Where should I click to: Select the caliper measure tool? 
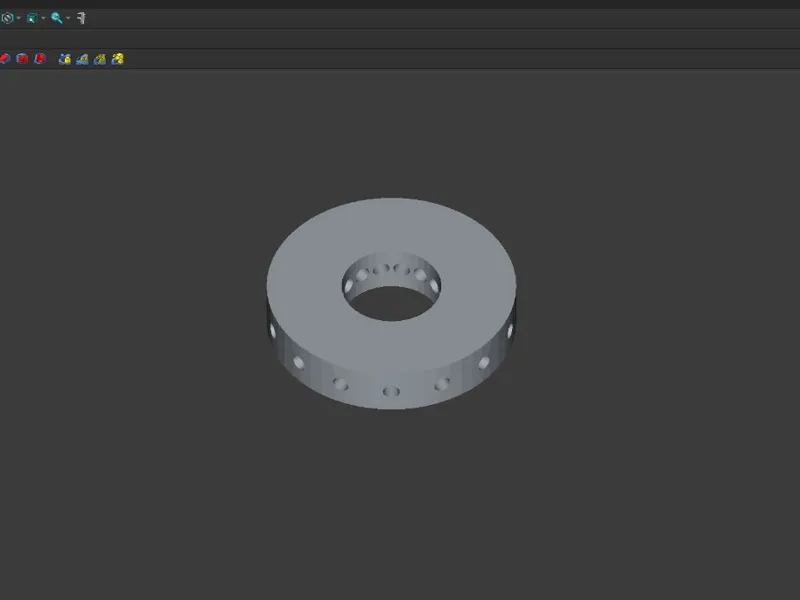tap(81, 18)
